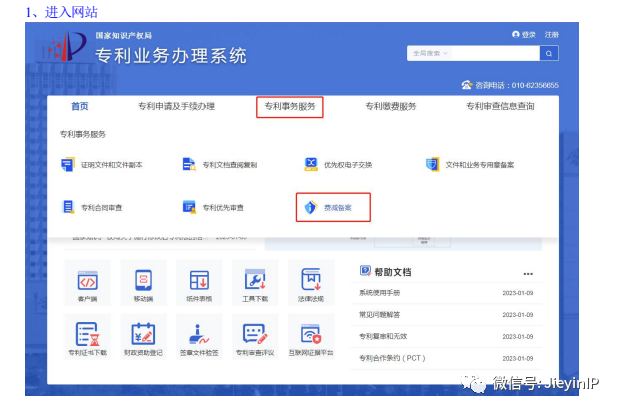Open the 移动端 mobile icon tile
This screenshot has width=618, height=411.
coord(143,283)
